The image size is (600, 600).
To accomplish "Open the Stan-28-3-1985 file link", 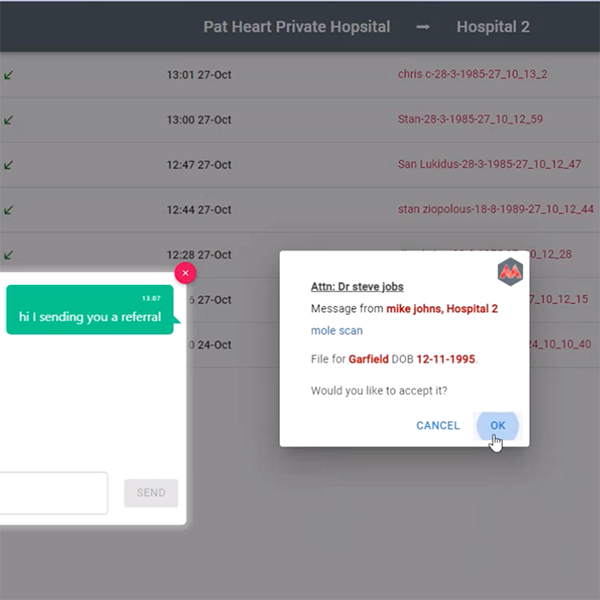I will point(470,119).
